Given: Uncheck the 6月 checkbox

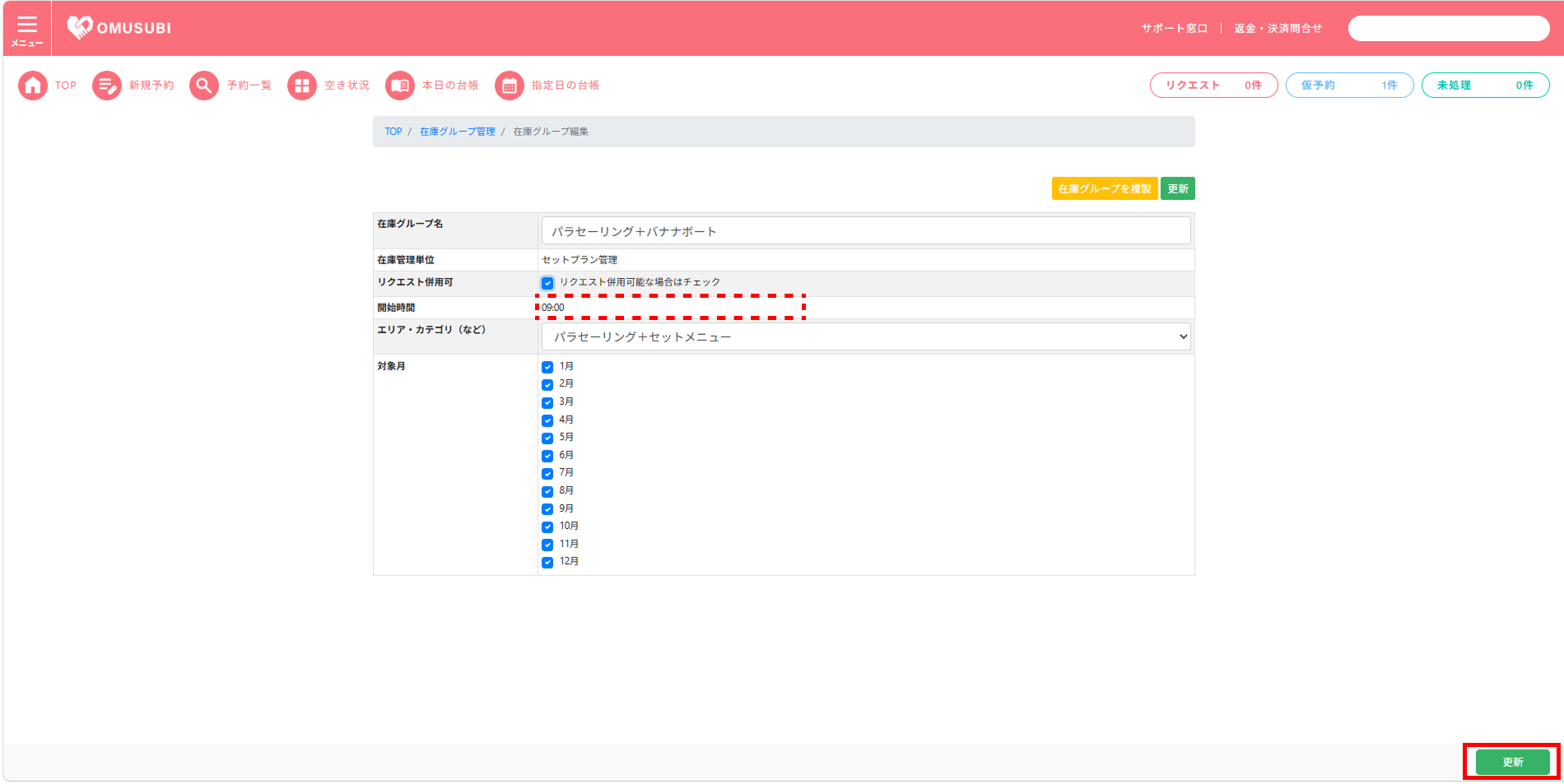Looking at the screenshot, I should coord(547,456).
